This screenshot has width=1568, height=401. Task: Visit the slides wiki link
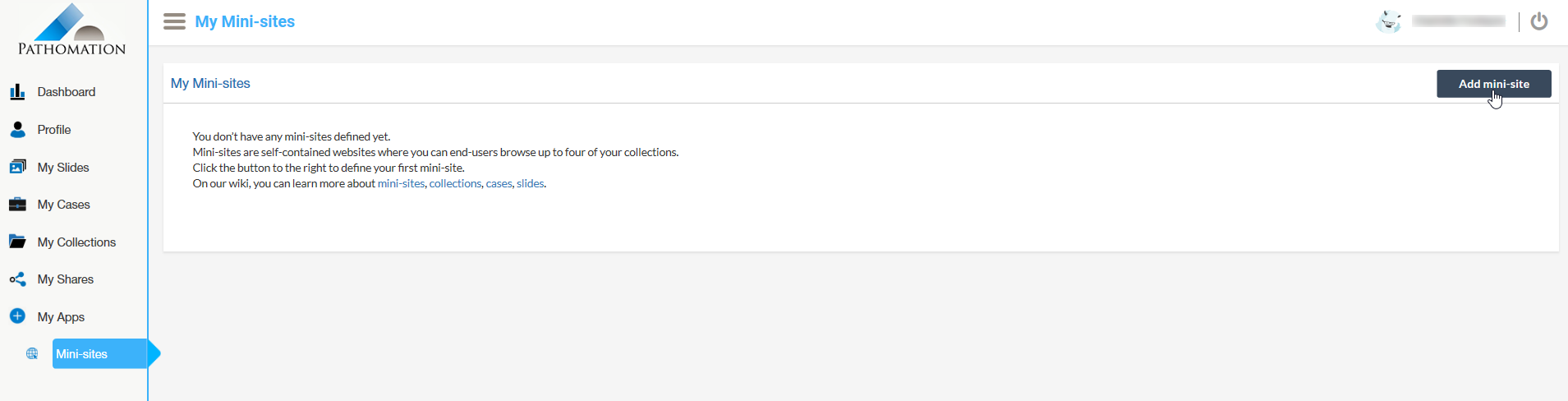(530, 183)
